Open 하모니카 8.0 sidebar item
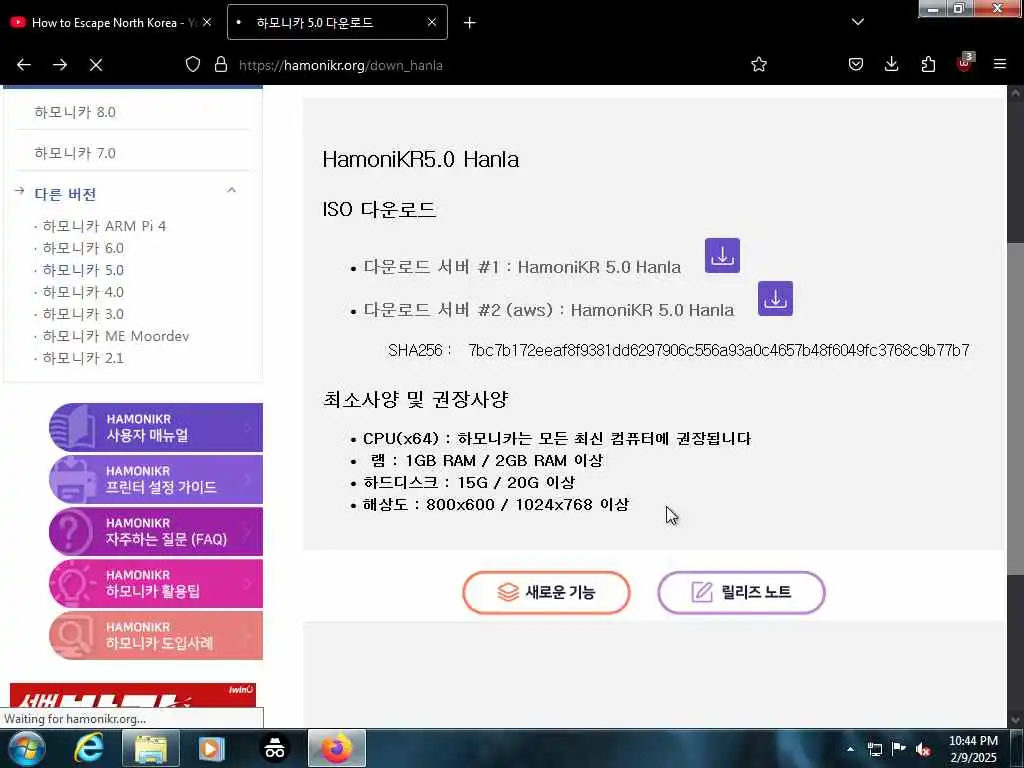1024x768 pixels. (x=75, y=112)
